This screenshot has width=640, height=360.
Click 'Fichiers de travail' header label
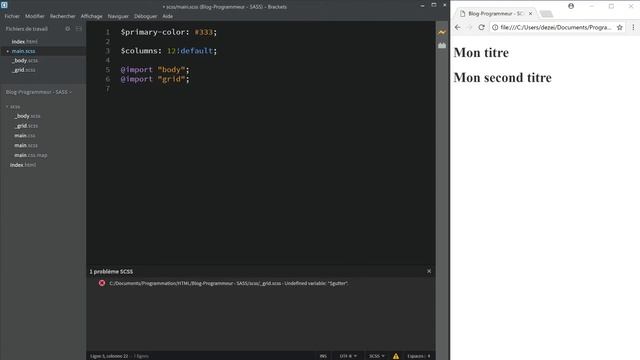point(27,29)
